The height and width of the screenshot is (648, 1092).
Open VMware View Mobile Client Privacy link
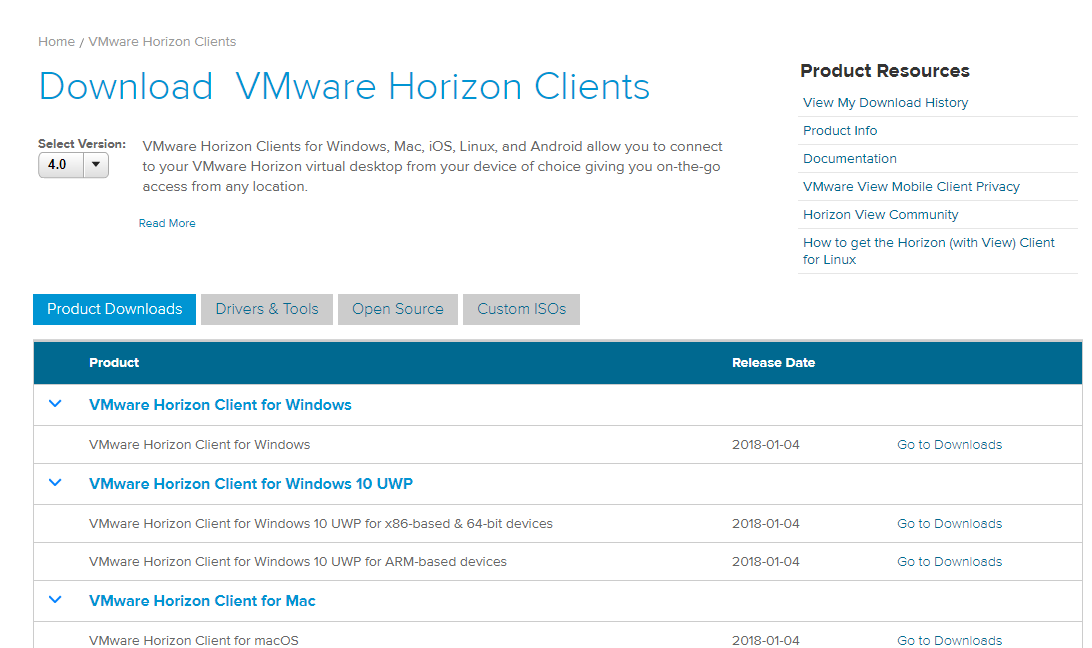coord(911,186)
